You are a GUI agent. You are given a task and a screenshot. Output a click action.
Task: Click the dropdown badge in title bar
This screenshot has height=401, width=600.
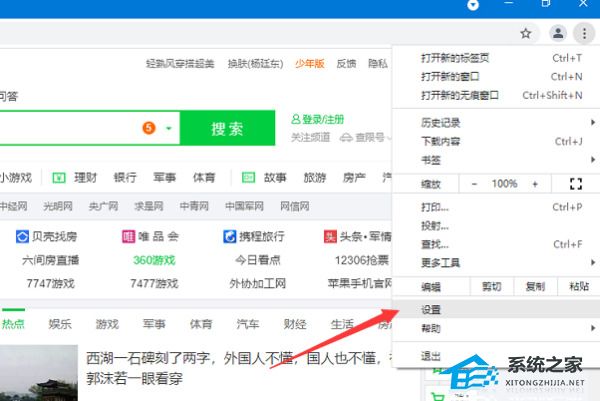coord(473,5)
